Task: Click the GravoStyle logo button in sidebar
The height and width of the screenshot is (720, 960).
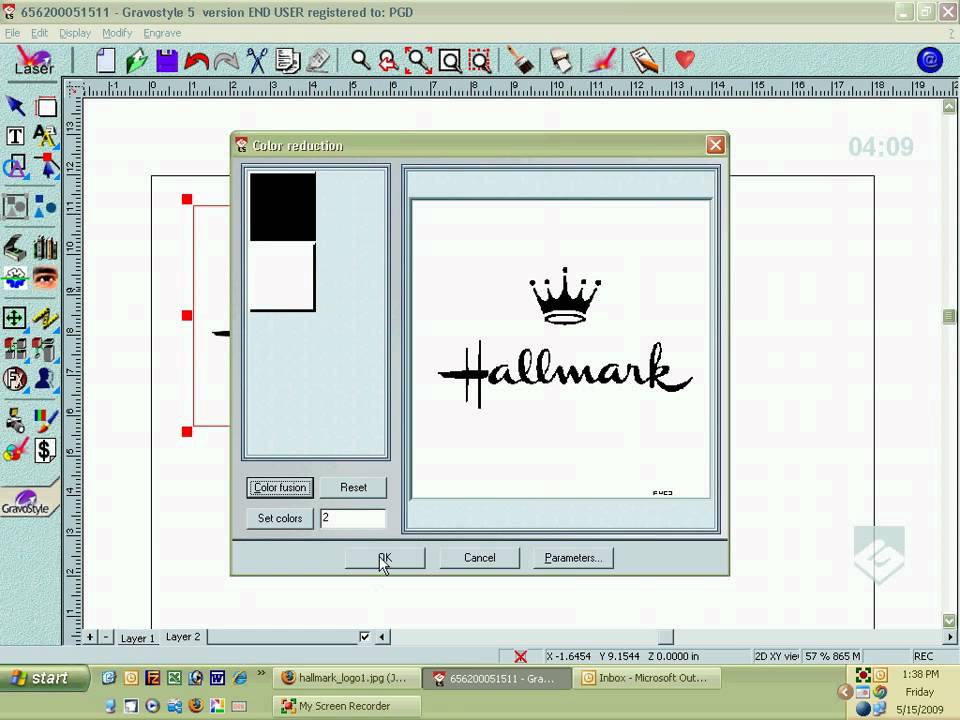Action: (x=27, y=503)
